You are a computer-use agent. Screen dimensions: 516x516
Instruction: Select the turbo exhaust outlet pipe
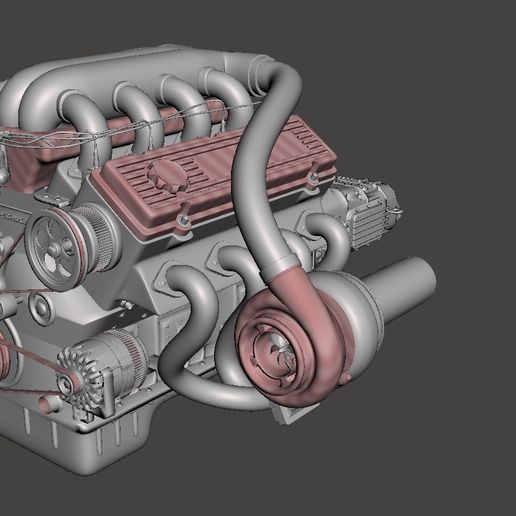400,290
